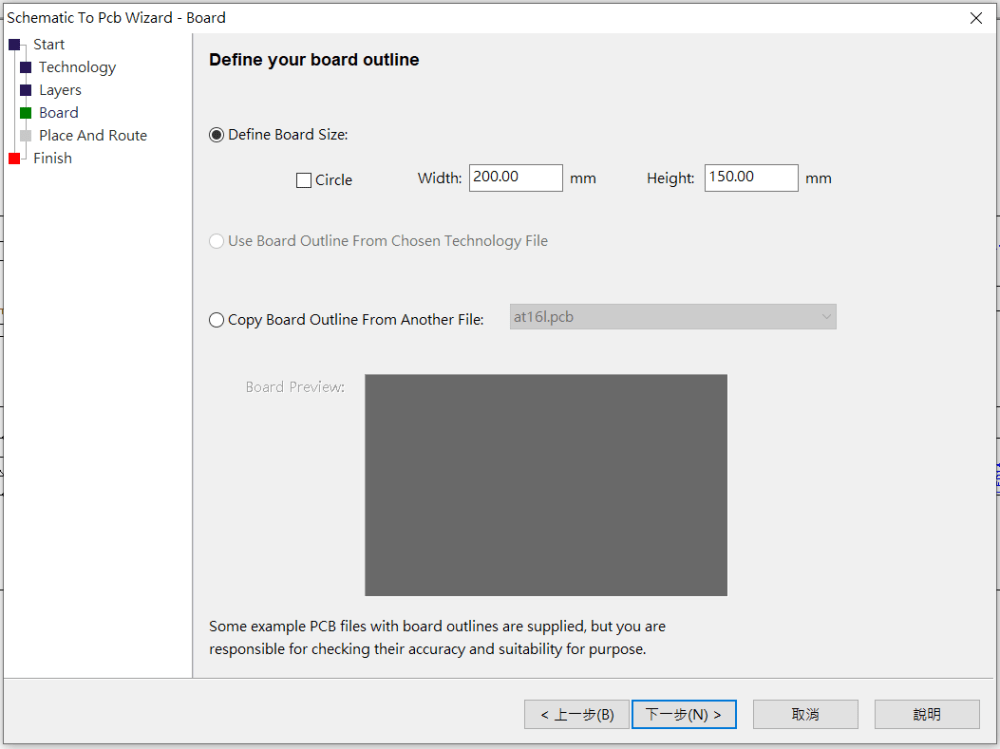1000x749 pixels.
Task: Select Layers in the wizard step list
Action: click(60, 90)
